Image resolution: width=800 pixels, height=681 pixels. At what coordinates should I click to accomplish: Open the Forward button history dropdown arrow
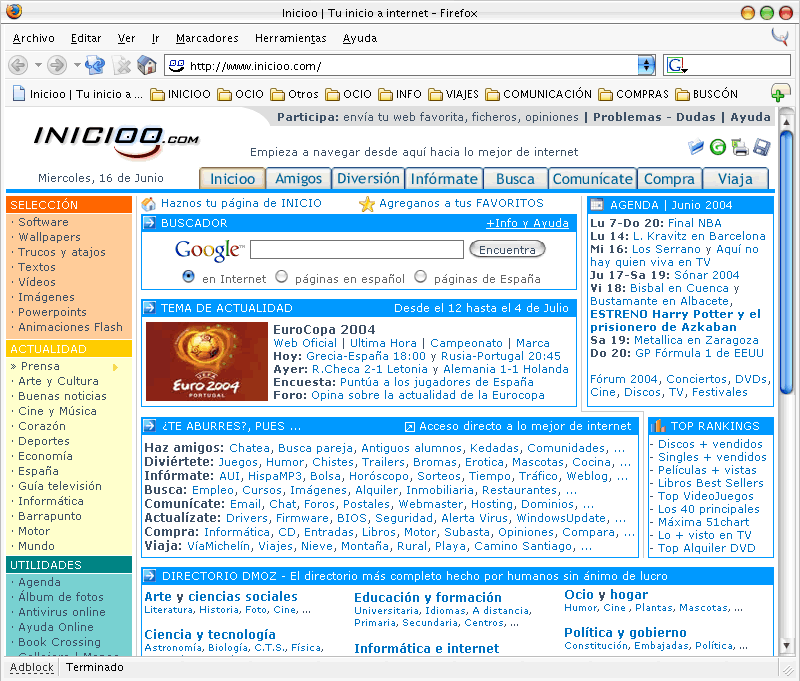coord(77,65)
